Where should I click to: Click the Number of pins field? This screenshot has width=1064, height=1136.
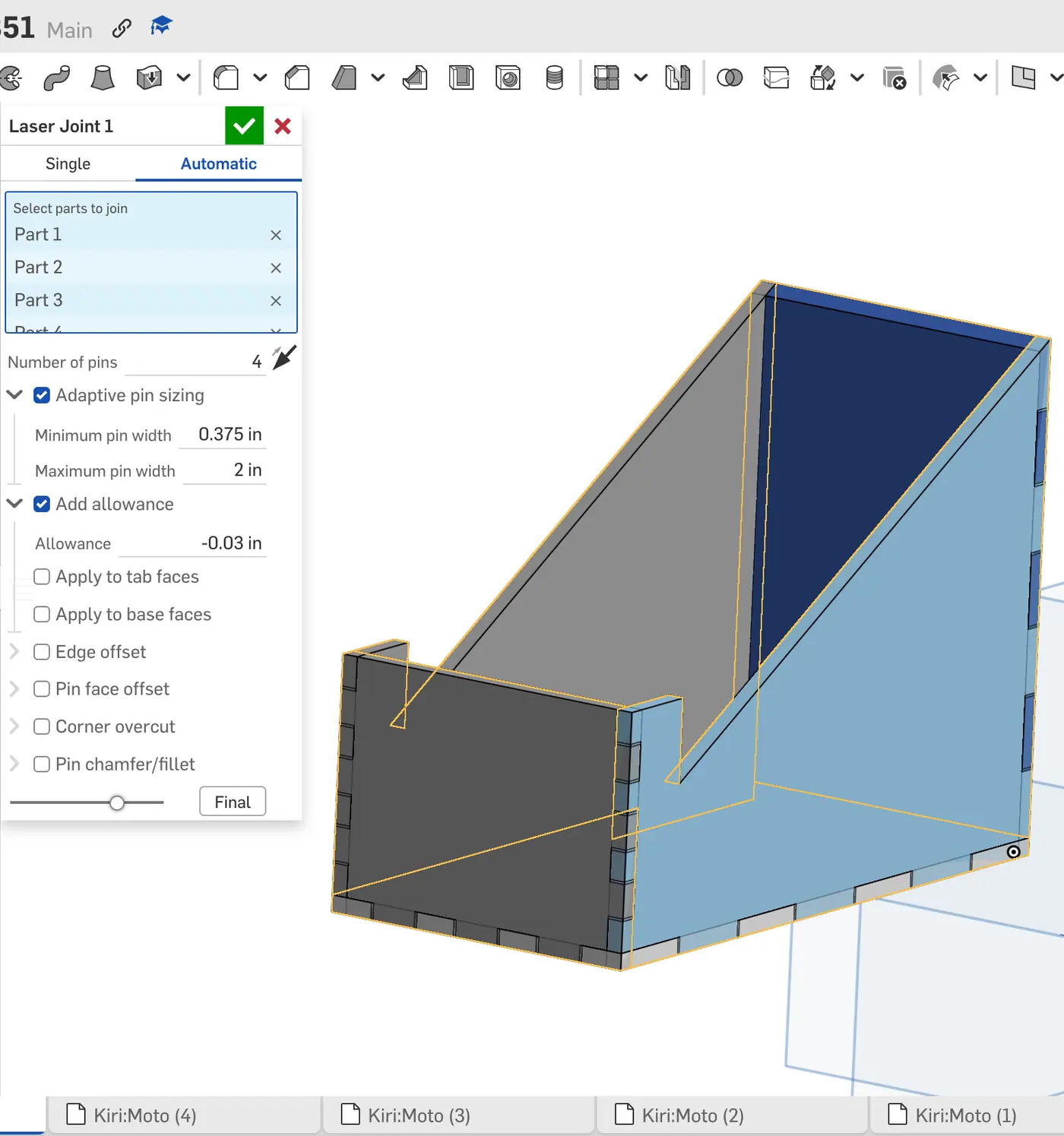[x=195, y=362]
